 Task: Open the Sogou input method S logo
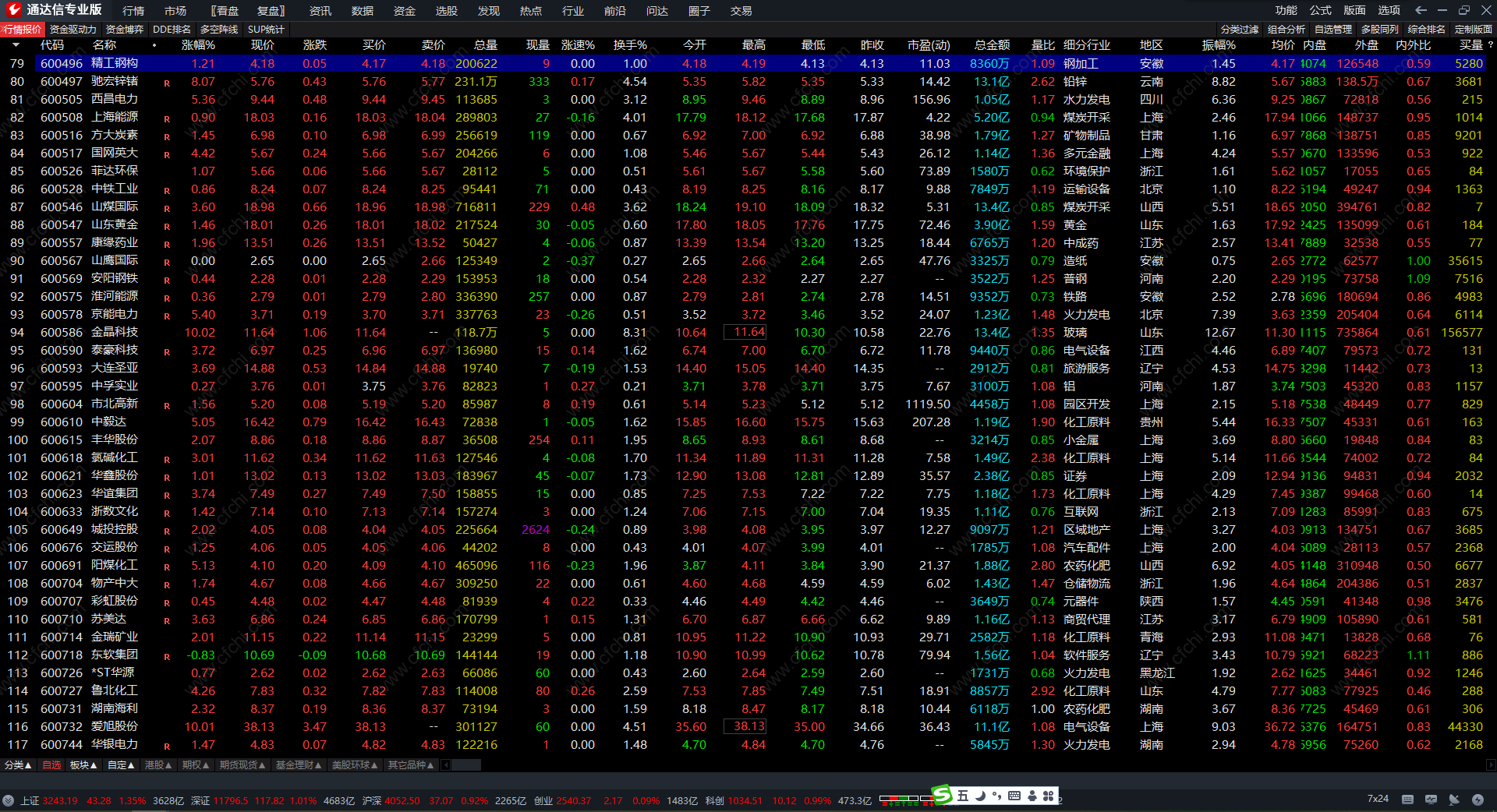(x=943, y=795)
